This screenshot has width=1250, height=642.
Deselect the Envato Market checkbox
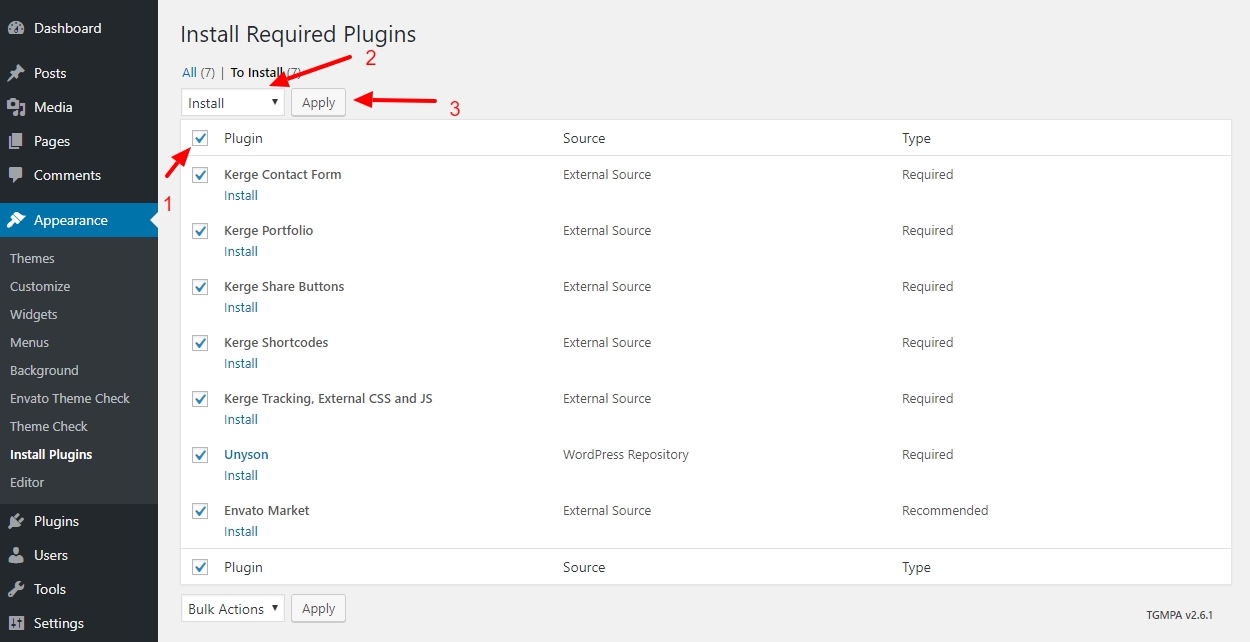(200, 511)
